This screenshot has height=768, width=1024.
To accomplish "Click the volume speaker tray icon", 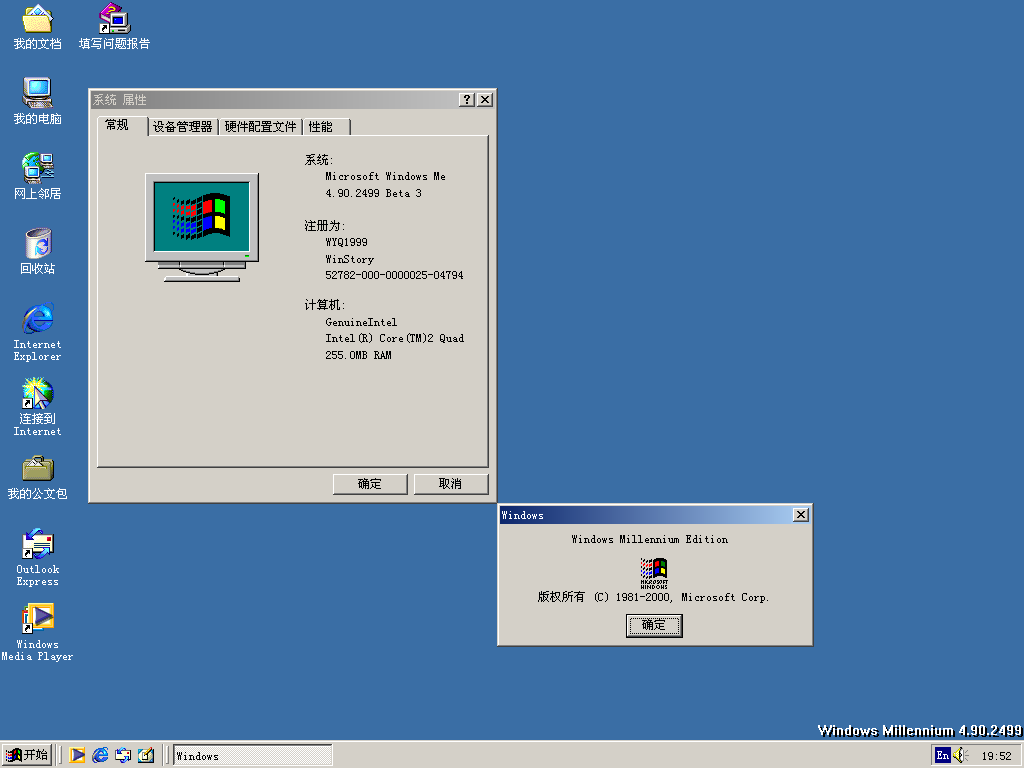I will [x=961, y=755].
